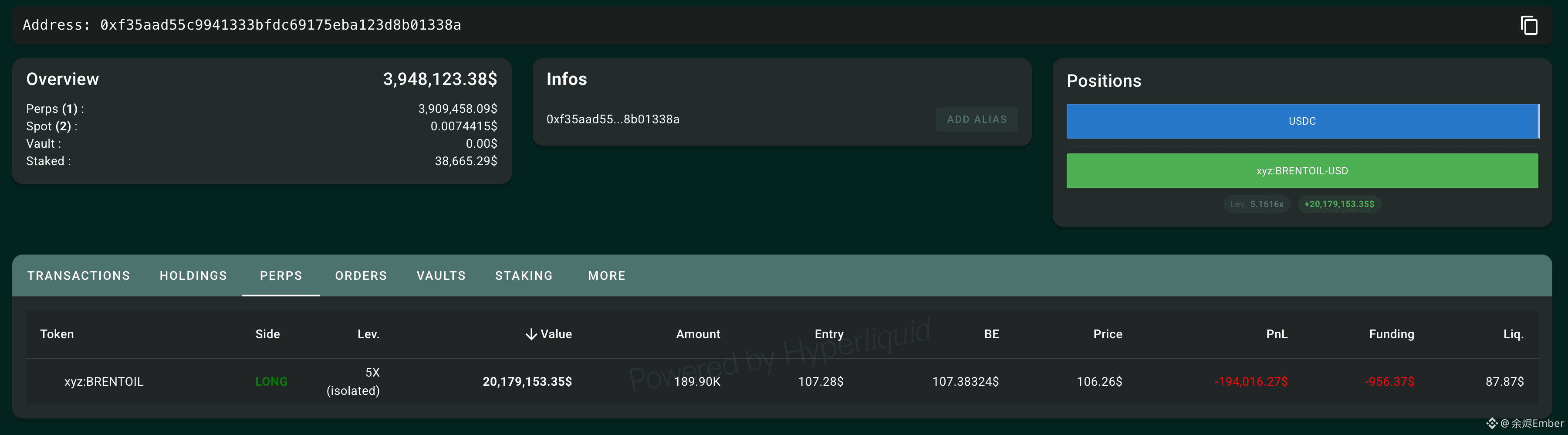Viewport: 1568px width, 435px height.
Task: Sort by the PnL column header
Action: coord(1277,334)
